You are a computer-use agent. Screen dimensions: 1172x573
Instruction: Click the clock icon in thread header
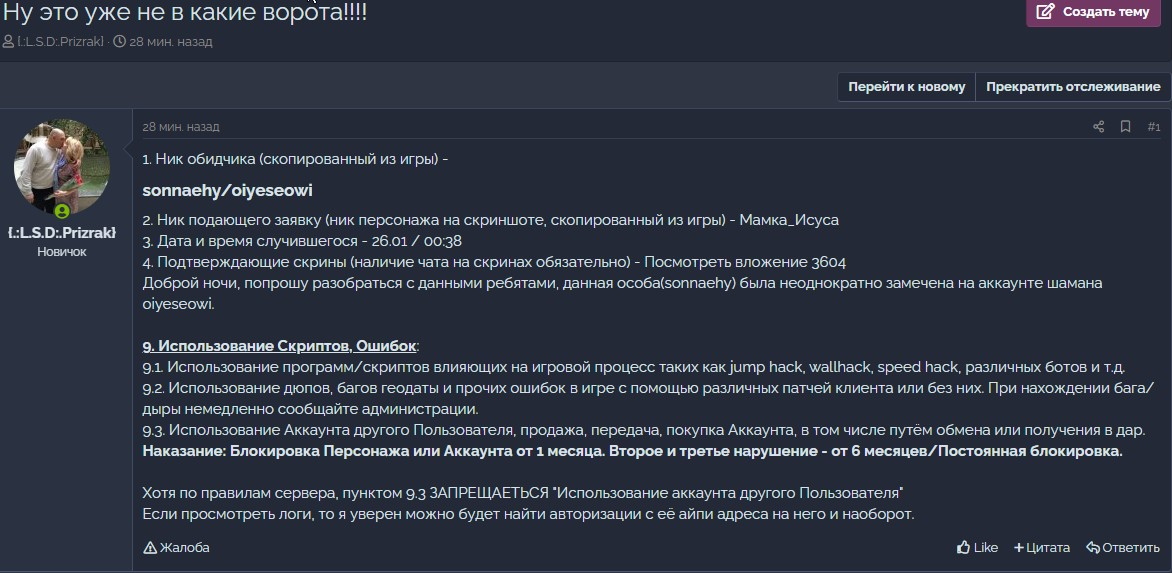(120, 42)
